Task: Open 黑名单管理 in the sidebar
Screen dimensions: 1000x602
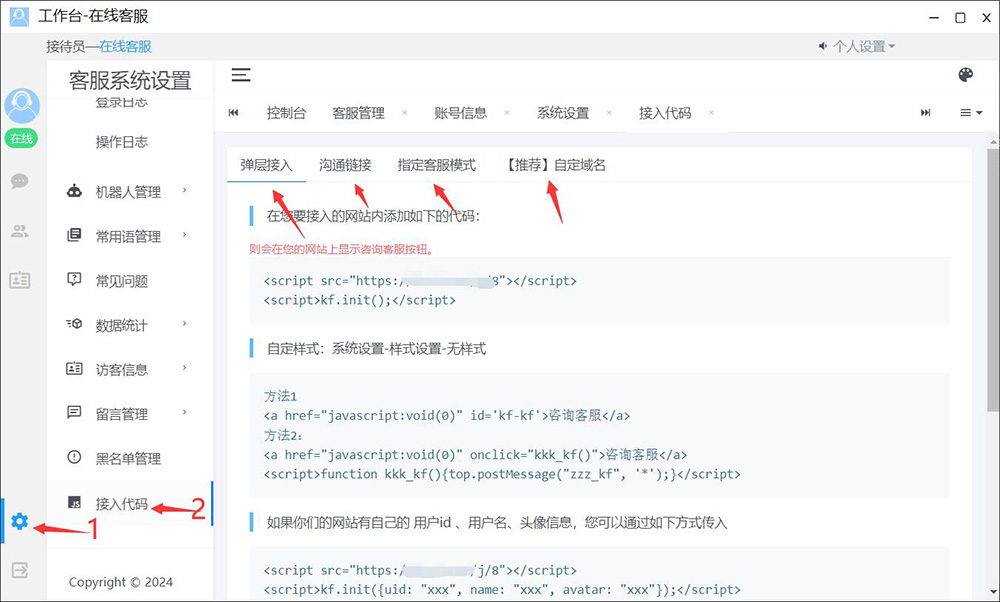Action: [x=128, y=459]
